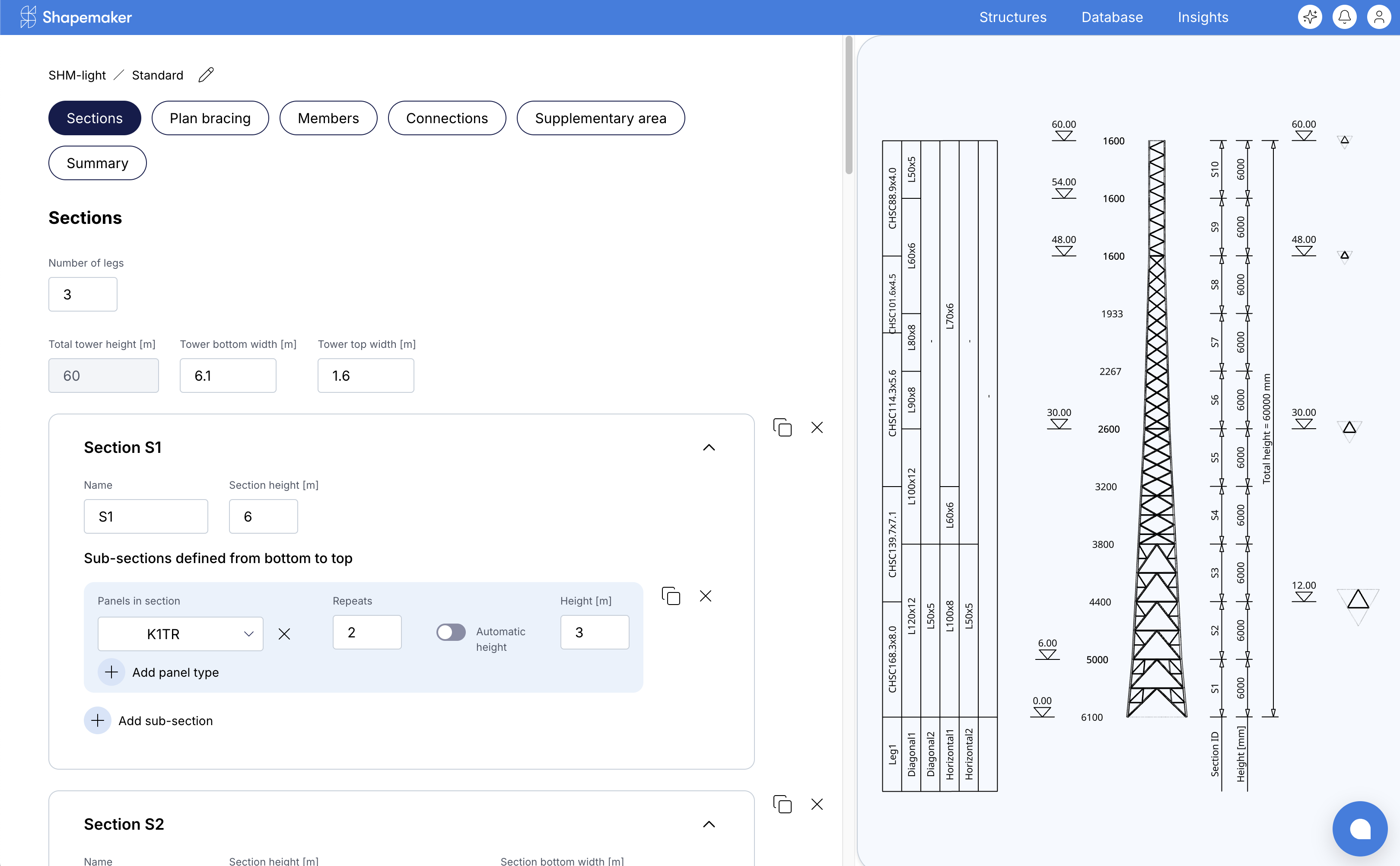The image size is (1400, 866).
Task: Open the chat bubble in bottom corner
Action: (1360, 828)
